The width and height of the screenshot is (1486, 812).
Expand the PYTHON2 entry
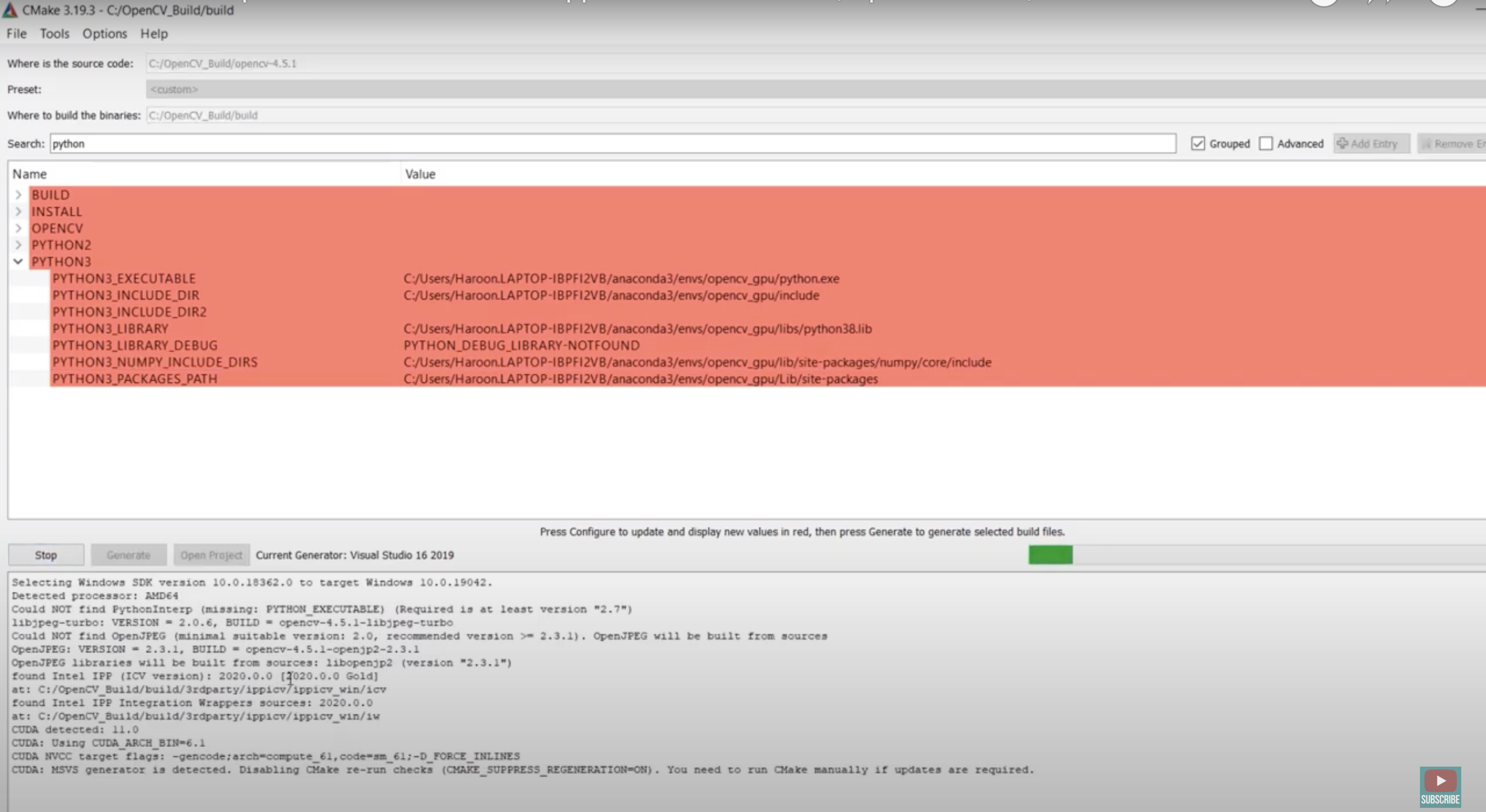(18, 245)
